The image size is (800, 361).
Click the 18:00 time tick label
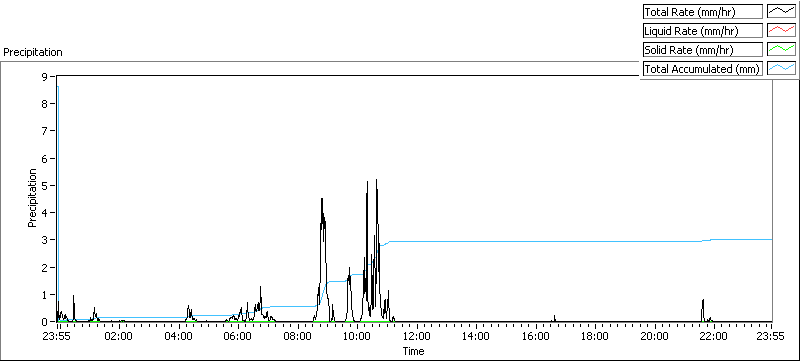594,336
